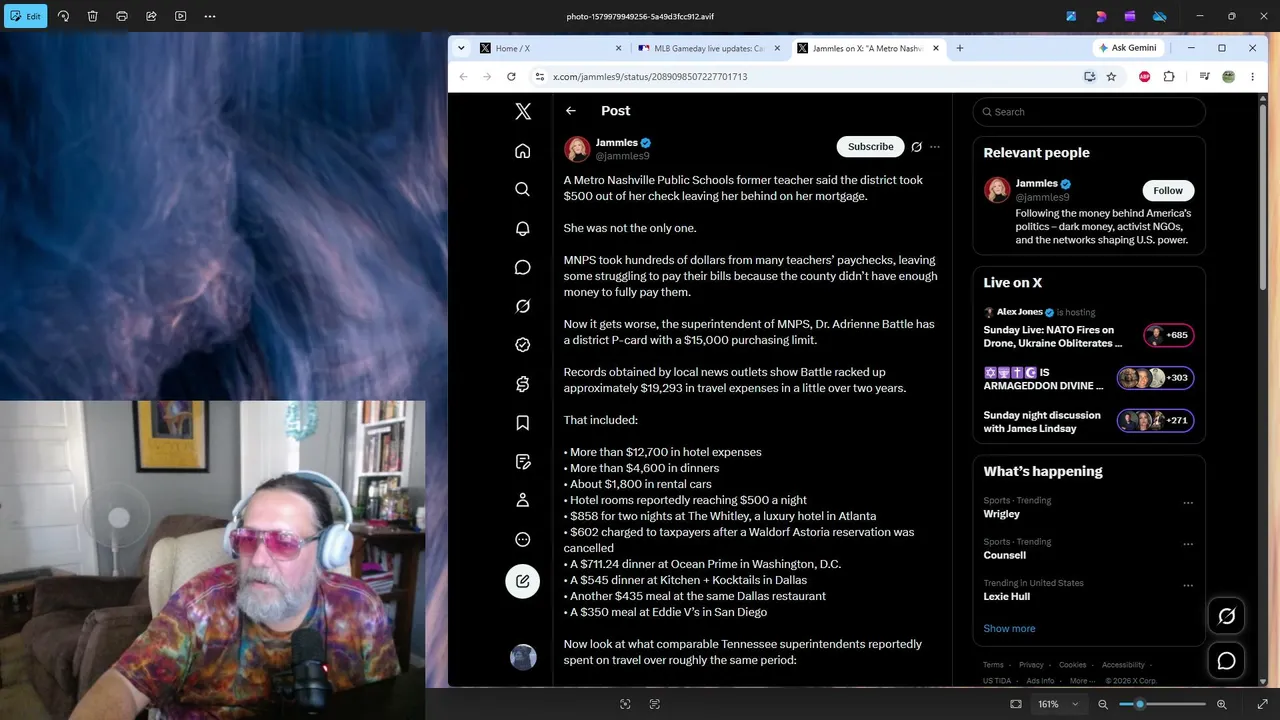1280x720 pixels.
Task: Click 'Show more' under What's happening
Action: coord(1009,629)
